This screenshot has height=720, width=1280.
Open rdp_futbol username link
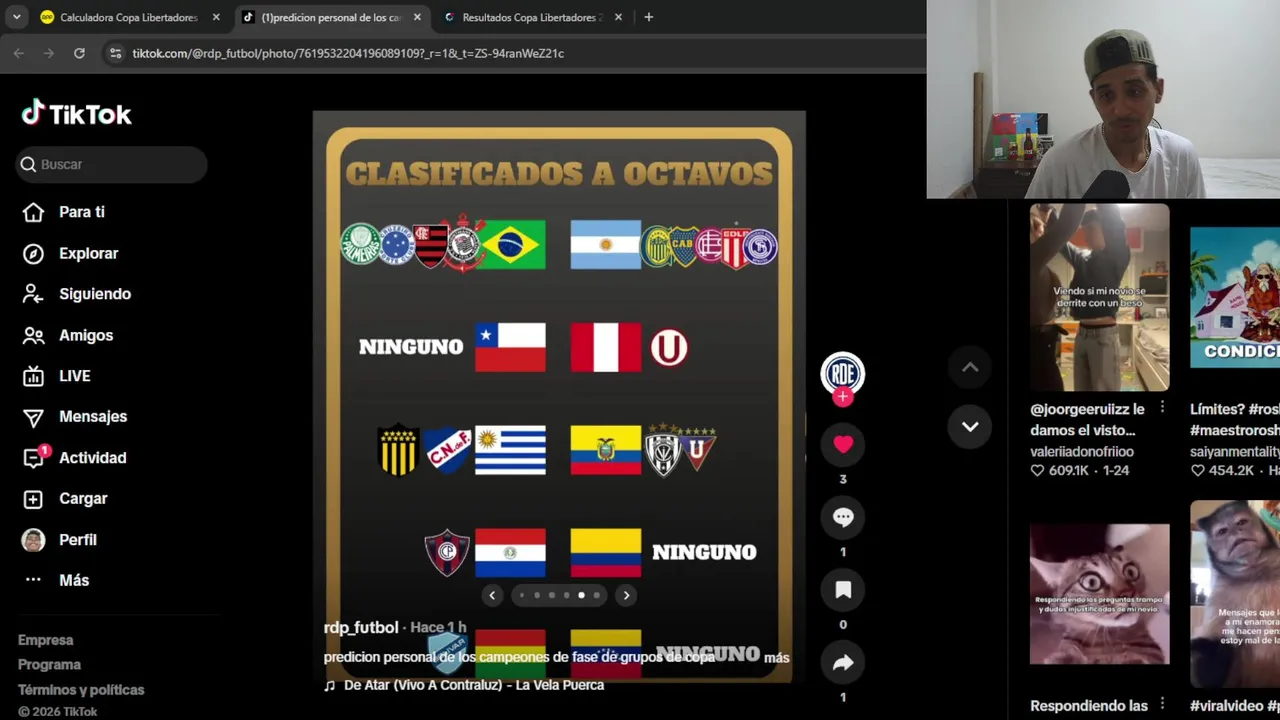click(x=361, y=627)
